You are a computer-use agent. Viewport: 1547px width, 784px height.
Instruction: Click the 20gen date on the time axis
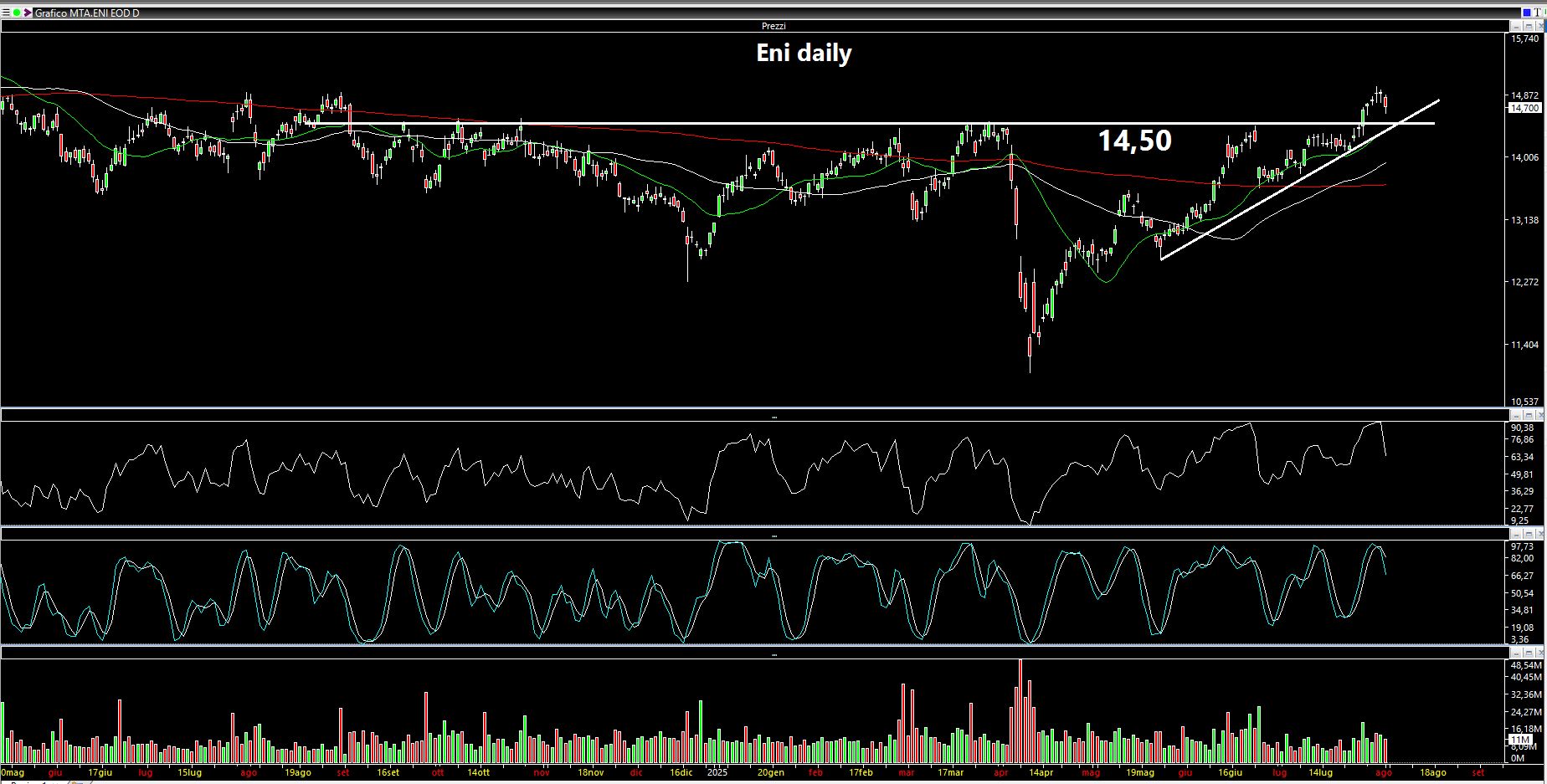tap(770, 772)
